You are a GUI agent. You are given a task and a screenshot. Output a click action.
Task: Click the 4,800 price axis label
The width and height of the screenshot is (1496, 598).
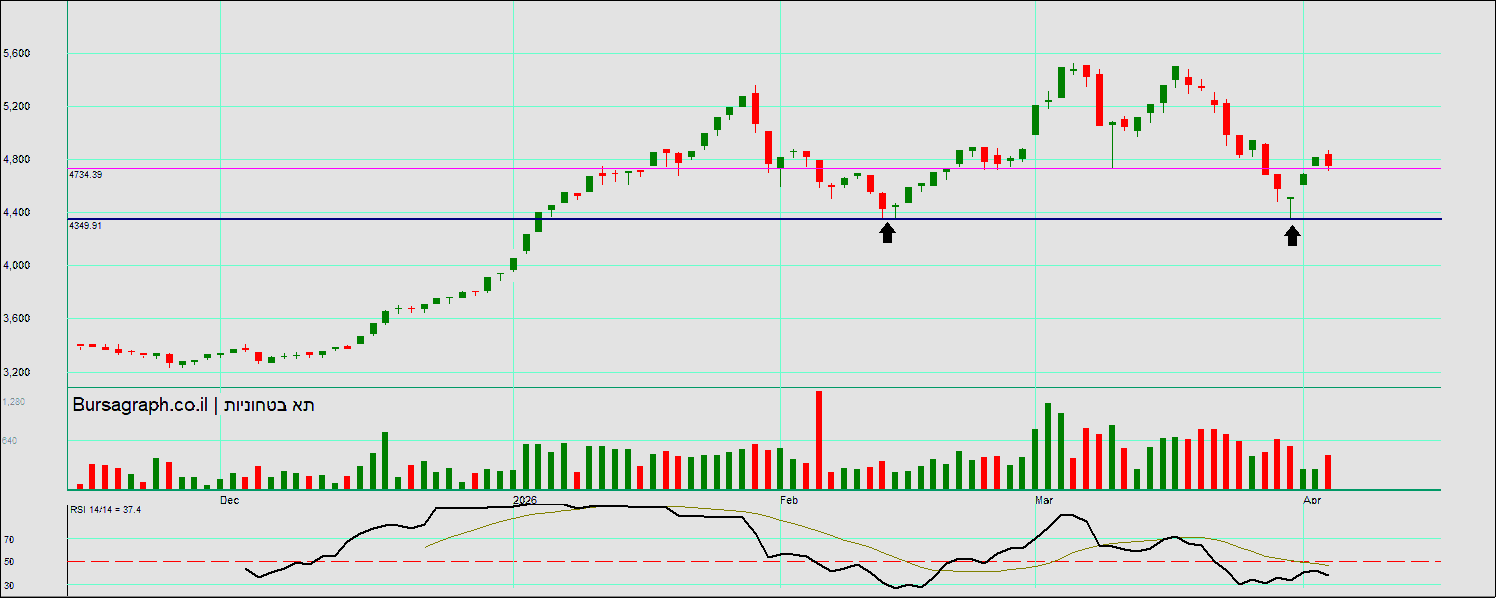tap(16, 159)
